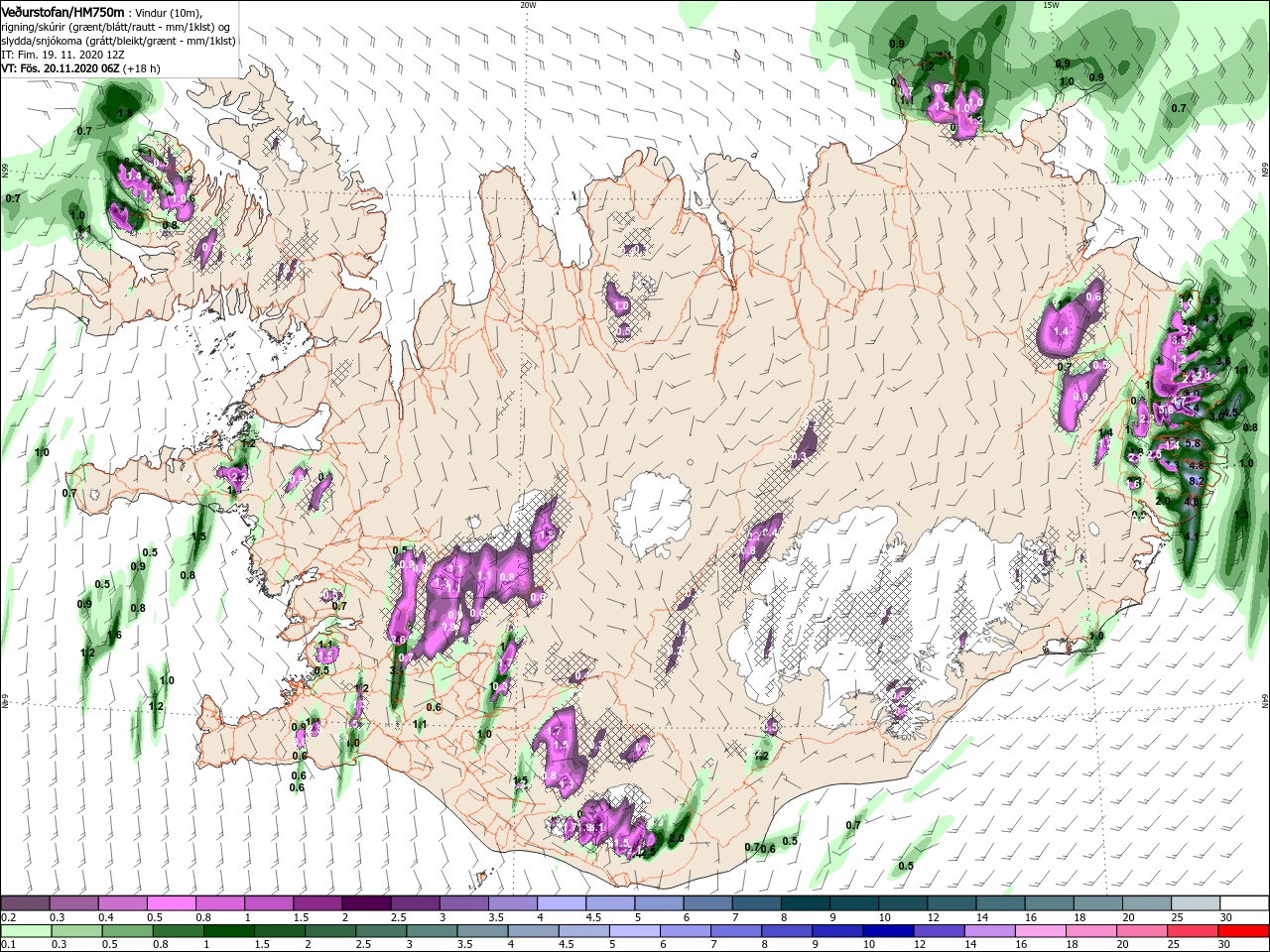Click the "20W" longitude label at top

(528, 5)
